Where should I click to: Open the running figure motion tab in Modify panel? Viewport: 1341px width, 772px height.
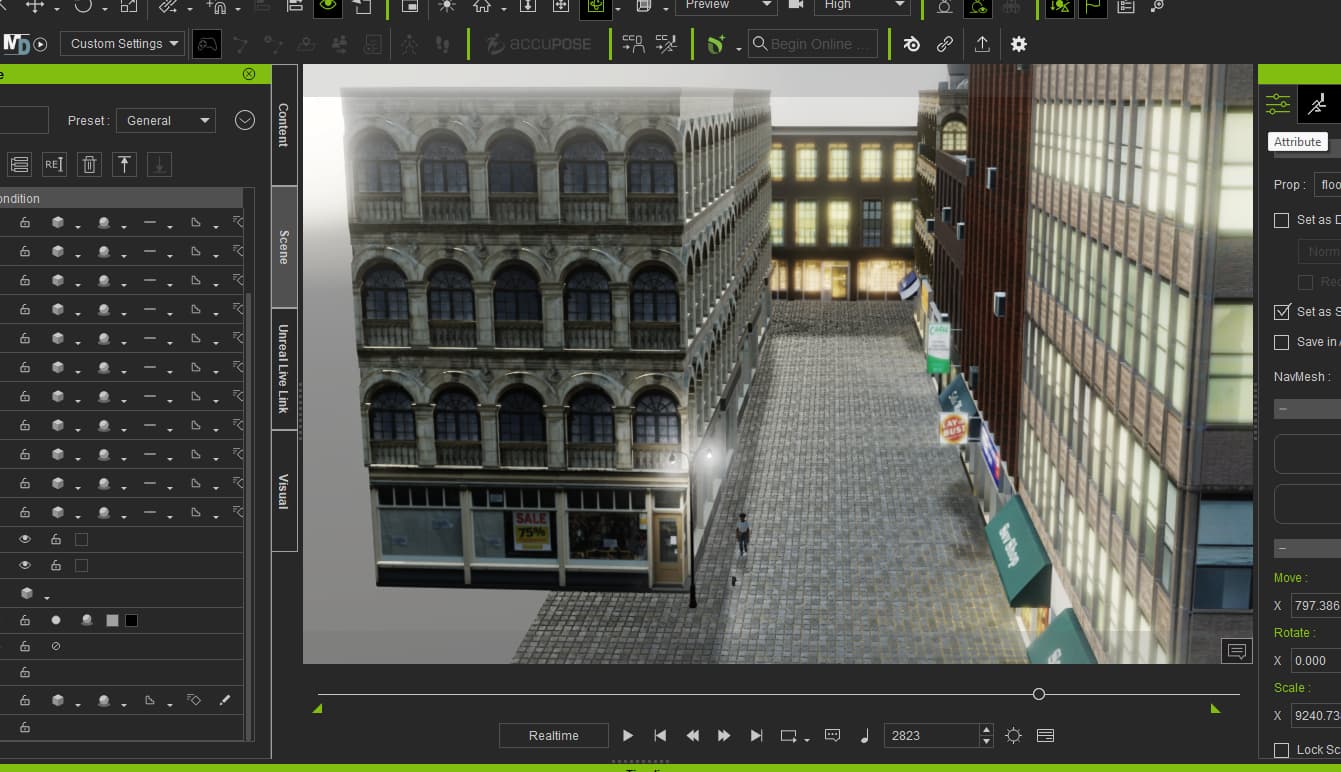(x=1318, y=104)
